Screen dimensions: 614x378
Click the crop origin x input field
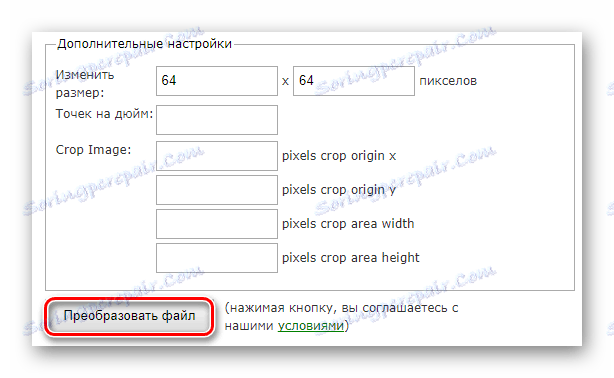217,156
